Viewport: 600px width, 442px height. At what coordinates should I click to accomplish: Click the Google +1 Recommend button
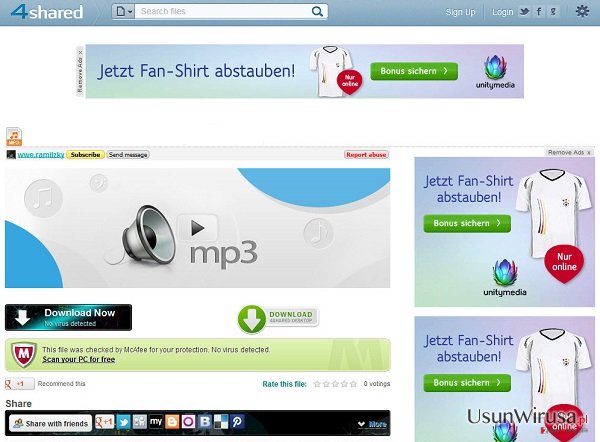pos(20,383)
